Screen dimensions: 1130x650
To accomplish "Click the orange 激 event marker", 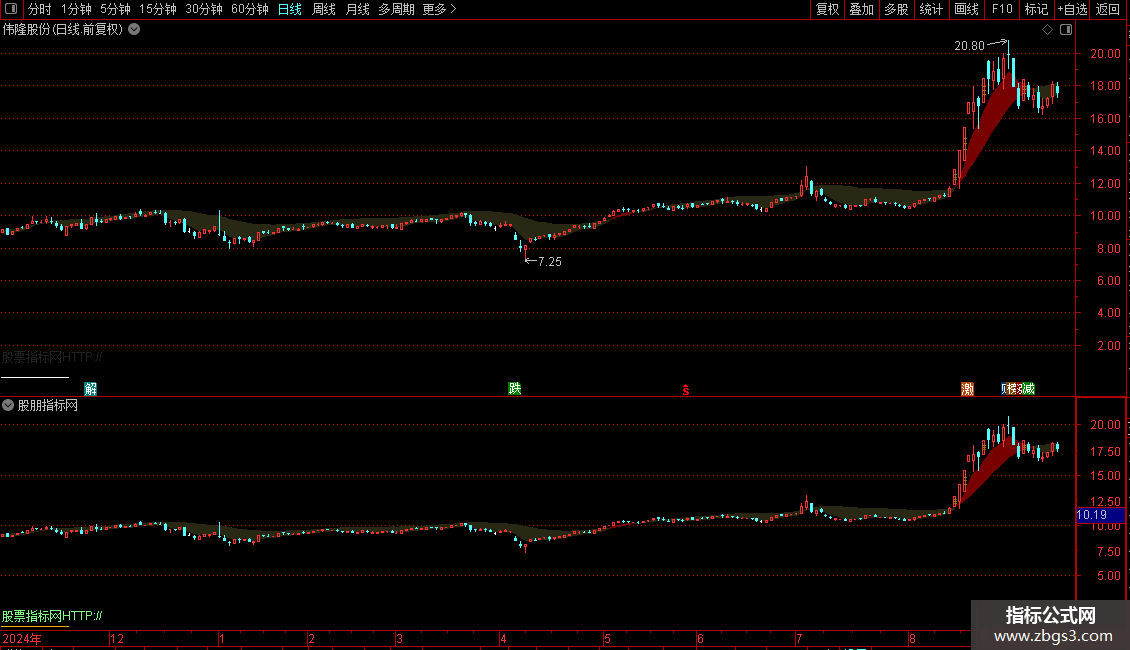I will (967, 389).
